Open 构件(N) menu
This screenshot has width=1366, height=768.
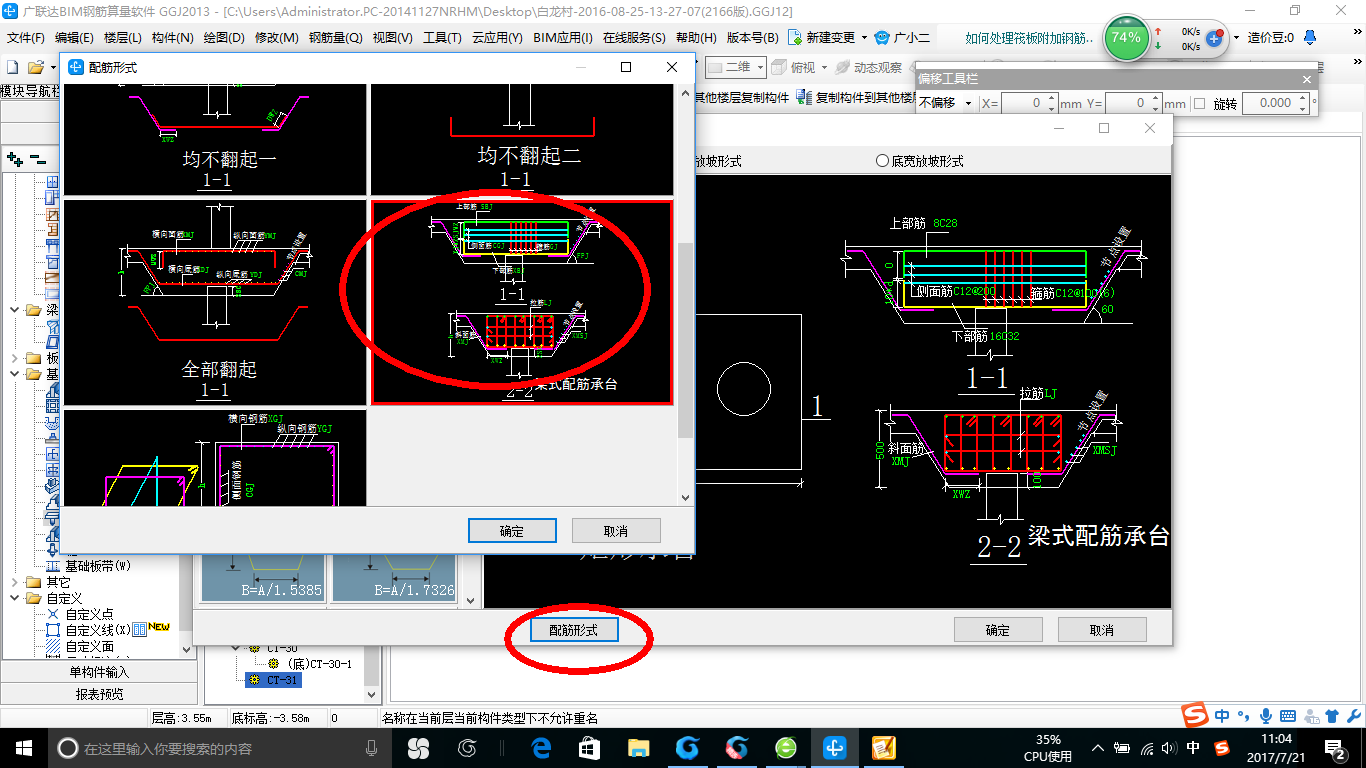tap(172, 37)
